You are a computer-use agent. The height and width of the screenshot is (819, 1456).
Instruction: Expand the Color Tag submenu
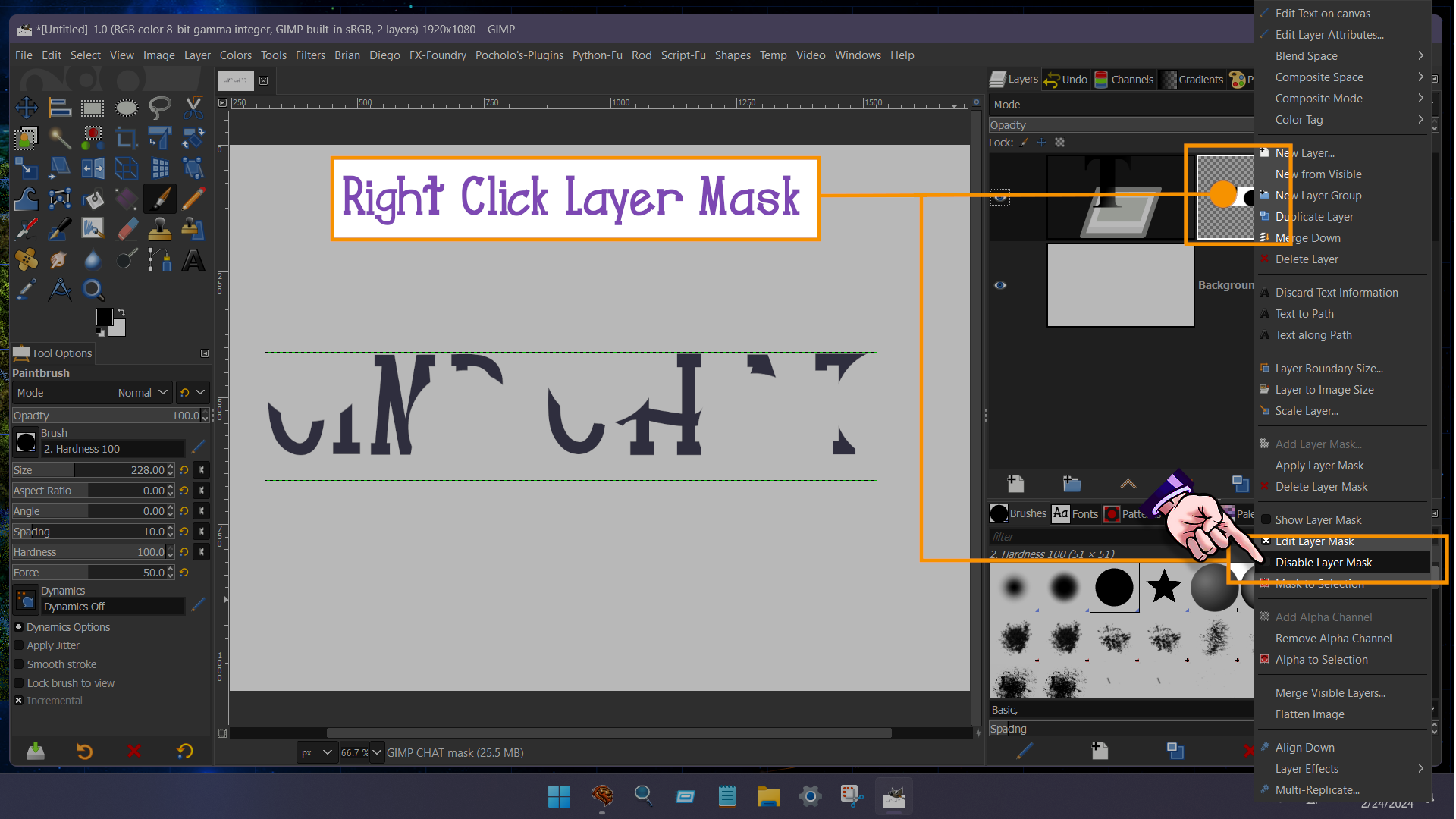pyautogui.click(x=1343, y=120)
